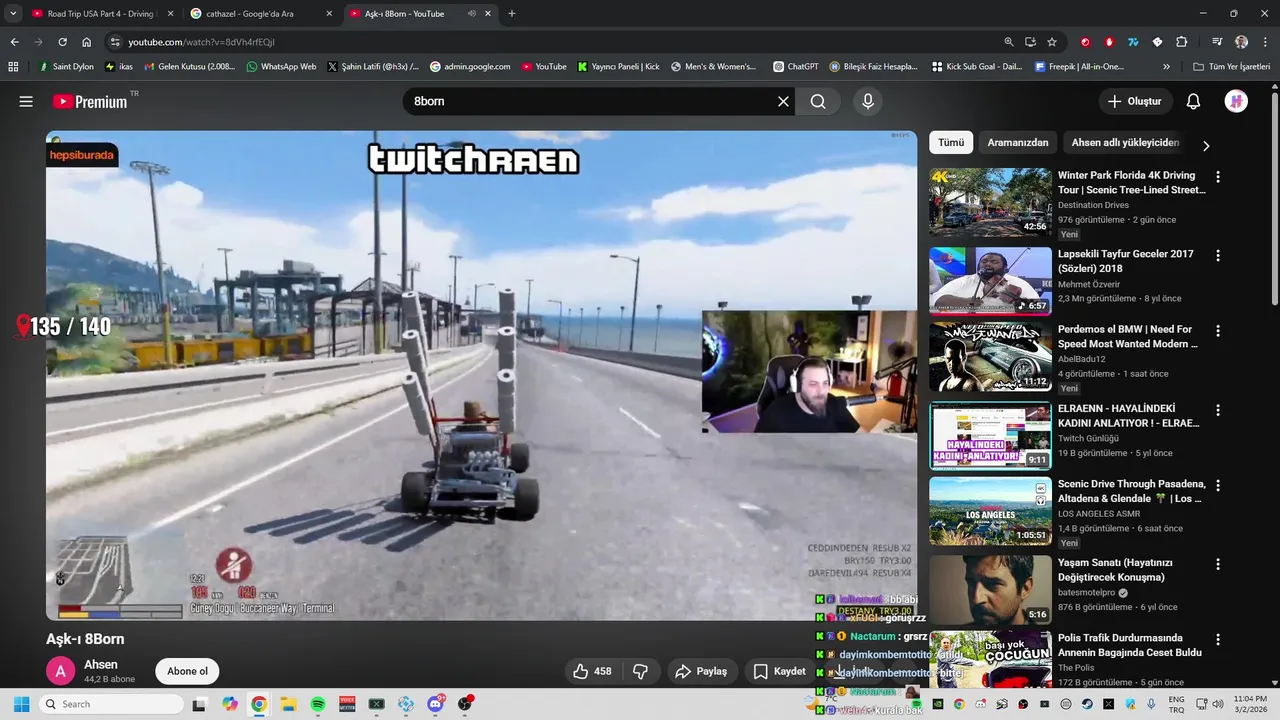Screen dimensions: 1280x720
Task: Start voice search with the microphone
Action: click(868, 101)
